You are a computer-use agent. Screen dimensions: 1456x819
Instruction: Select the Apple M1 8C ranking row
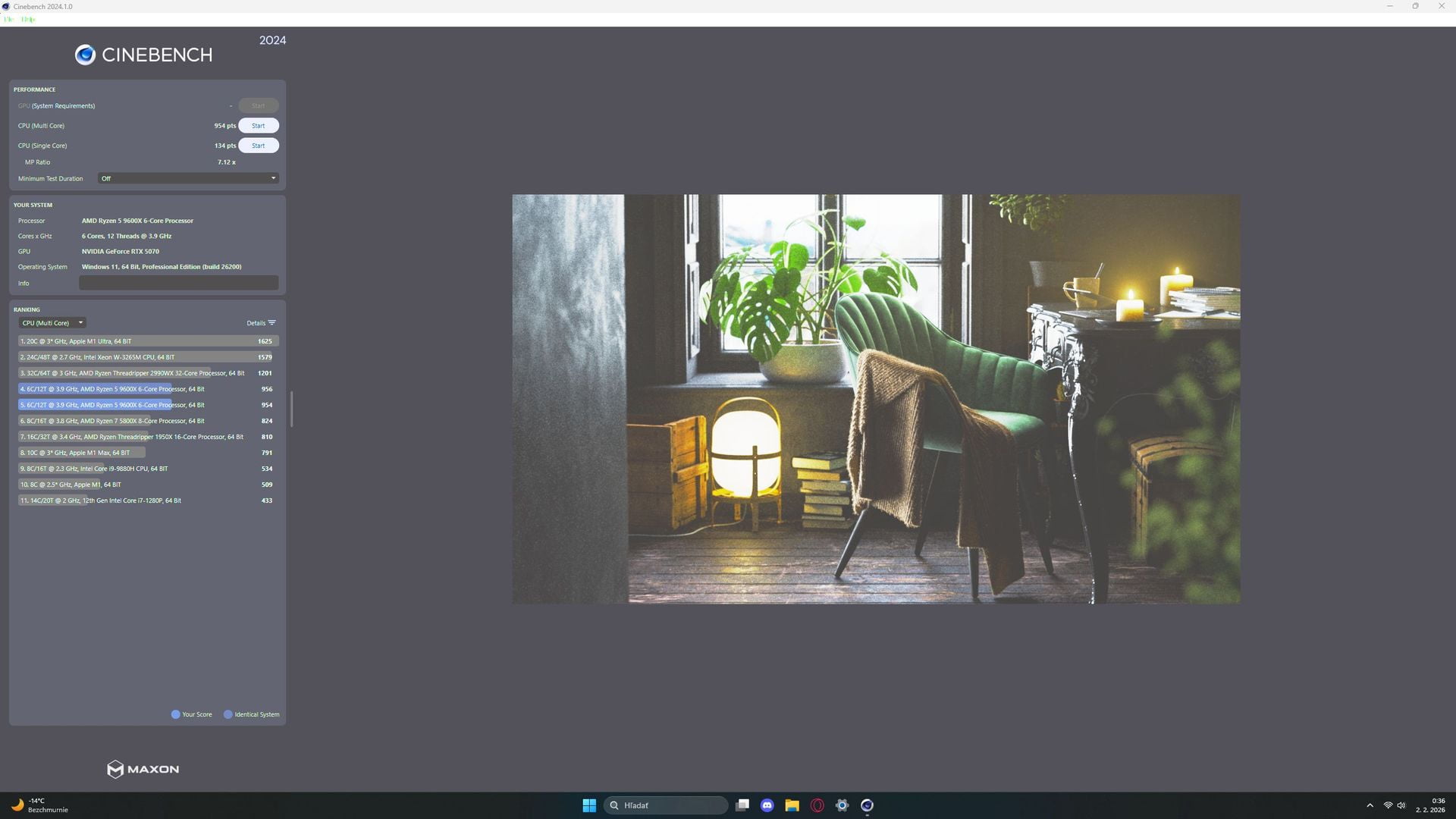148,485
